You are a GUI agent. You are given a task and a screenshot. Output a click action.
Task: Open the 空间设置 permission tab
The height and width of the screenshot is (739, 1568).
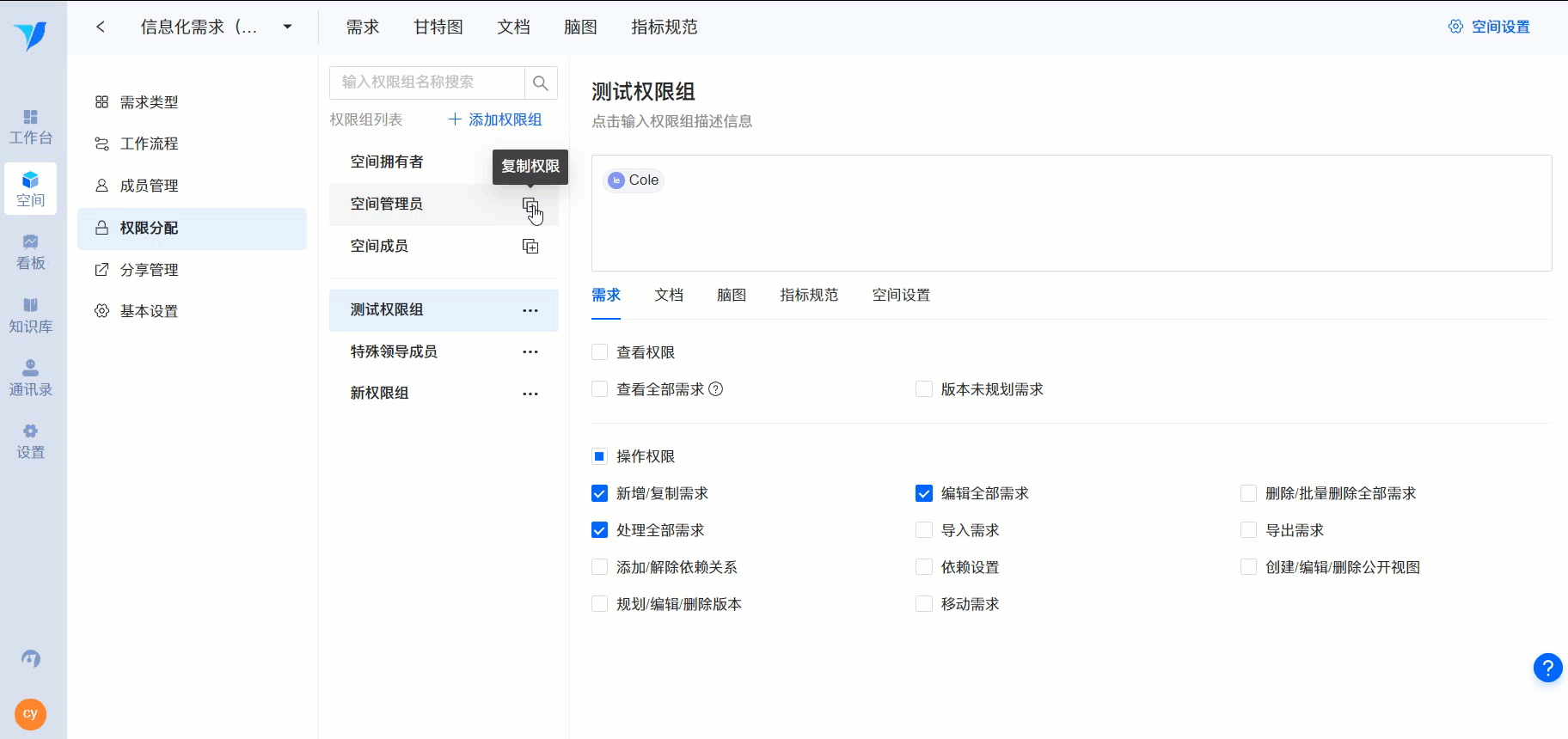pos(902,295)
